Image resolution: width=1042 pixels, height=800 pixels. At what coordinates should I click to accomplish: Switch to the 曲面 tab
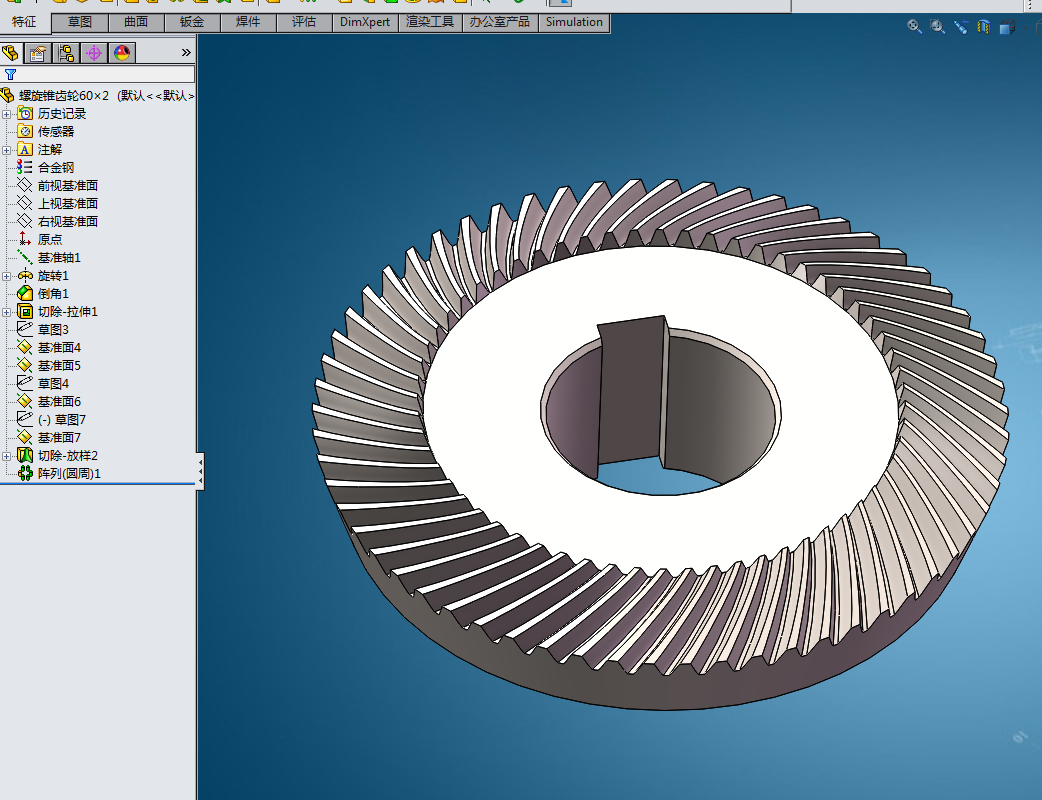point(136,22)
